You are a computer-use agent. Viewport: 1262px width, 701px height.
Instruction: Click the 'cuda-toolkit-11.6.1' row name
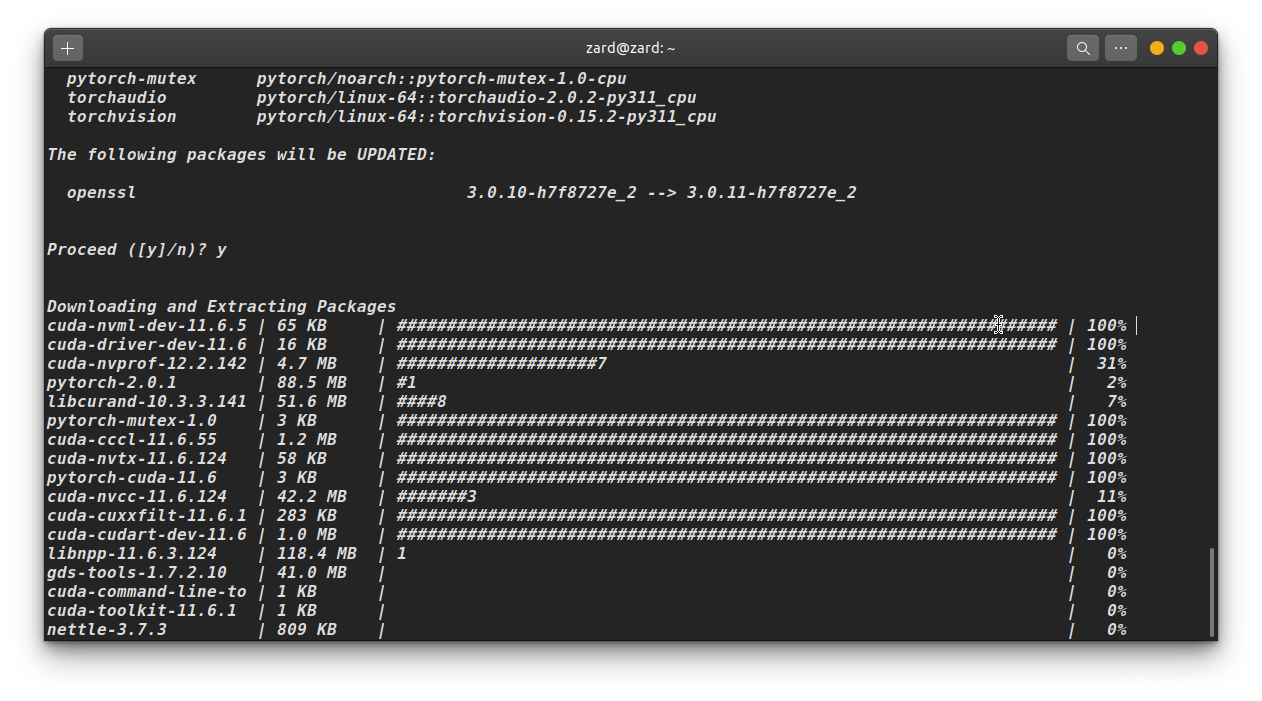click(x=142, y=611)
